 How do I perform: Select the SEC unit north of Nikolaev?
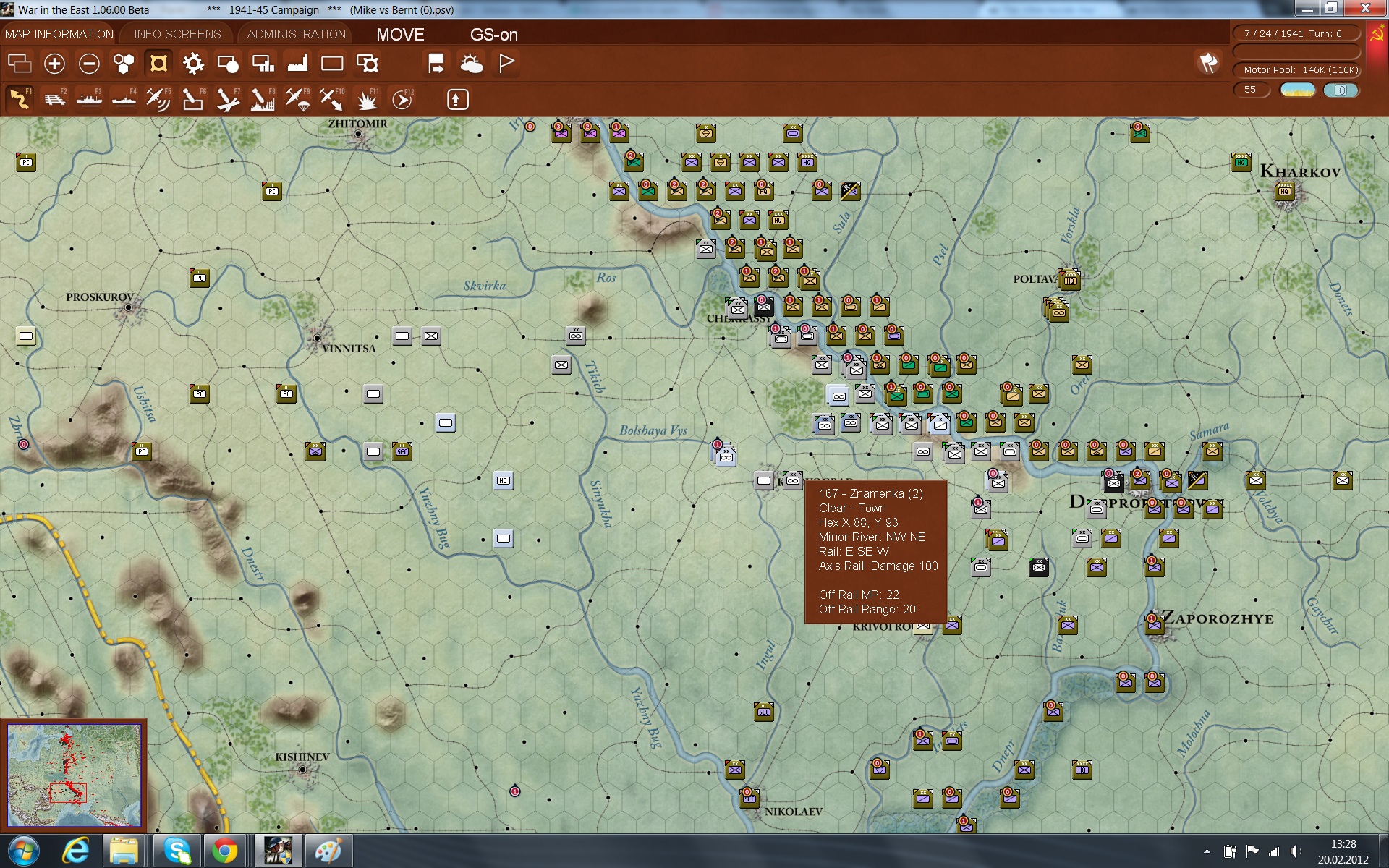(x=764, y=712)
